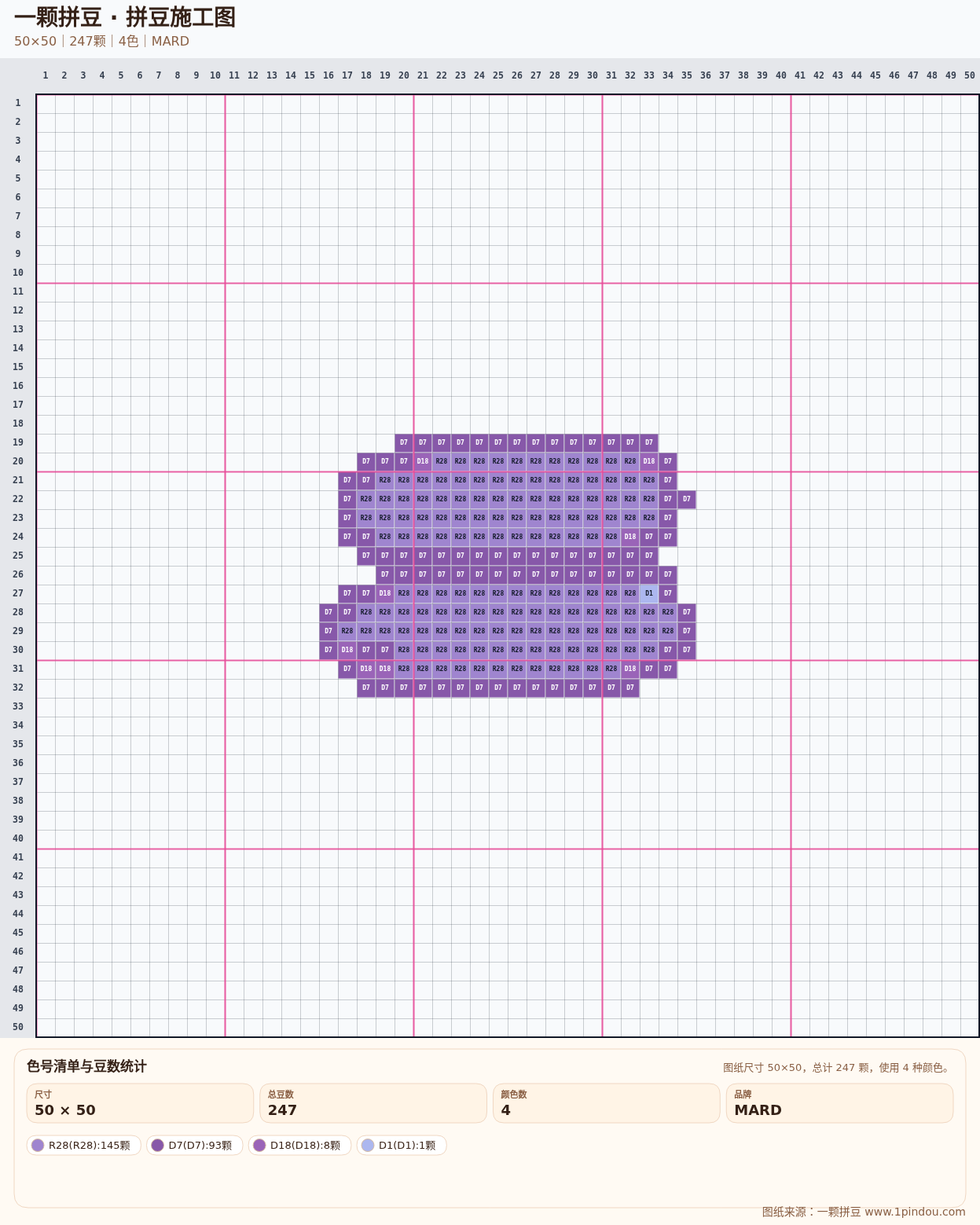Click the D7 bead in row 19, column 20
Screen dimensions: 980x1225
tap(404, 442)
